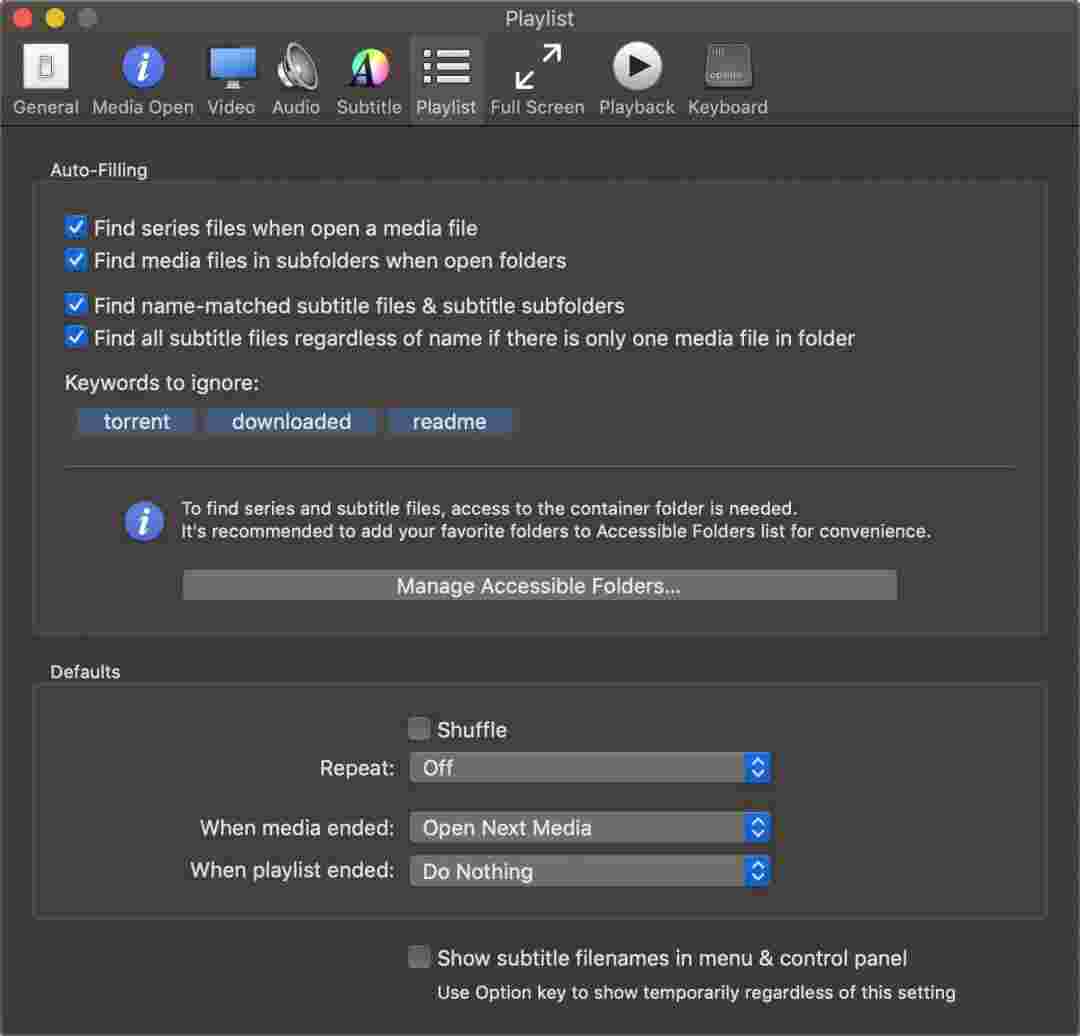Click Manage Accessible Folders button
This screenshot has height=1036, width=1080.
(539, 586)
